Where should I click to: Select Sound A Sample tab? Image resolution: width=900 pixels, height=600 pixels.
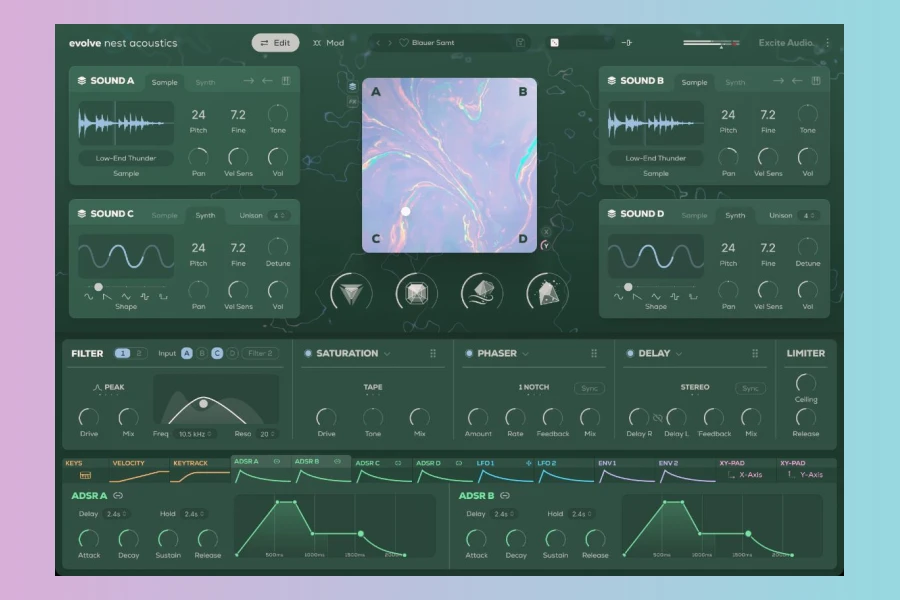pos(164,82)
